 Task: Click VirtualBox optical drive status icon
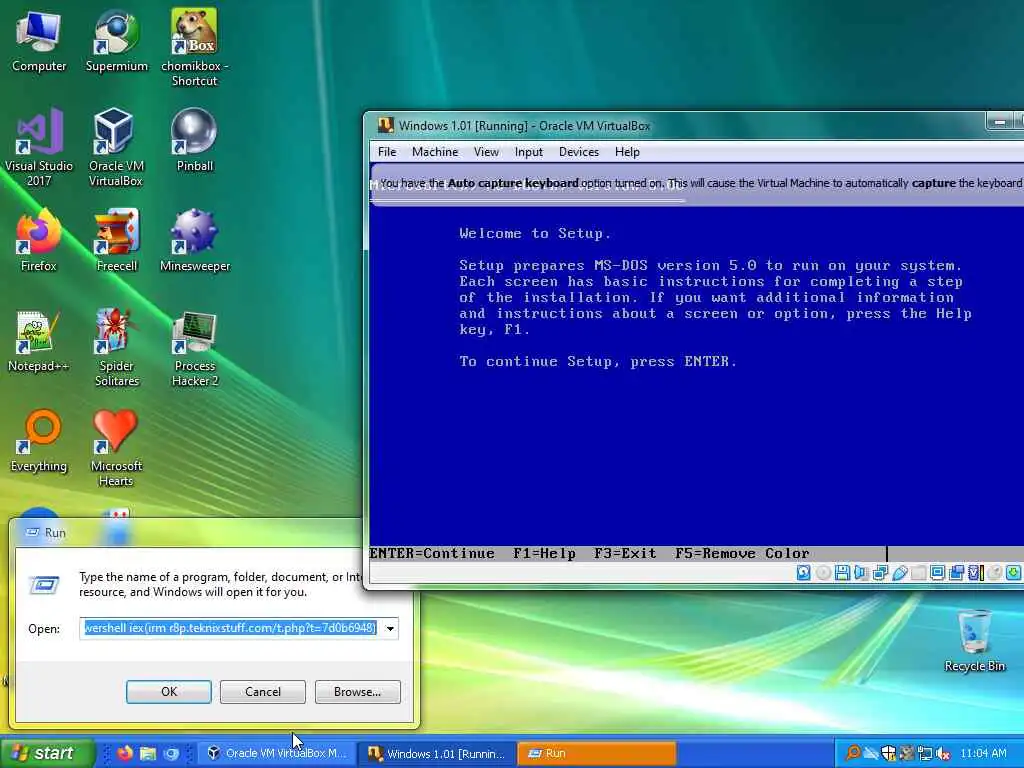pos(824,573)
